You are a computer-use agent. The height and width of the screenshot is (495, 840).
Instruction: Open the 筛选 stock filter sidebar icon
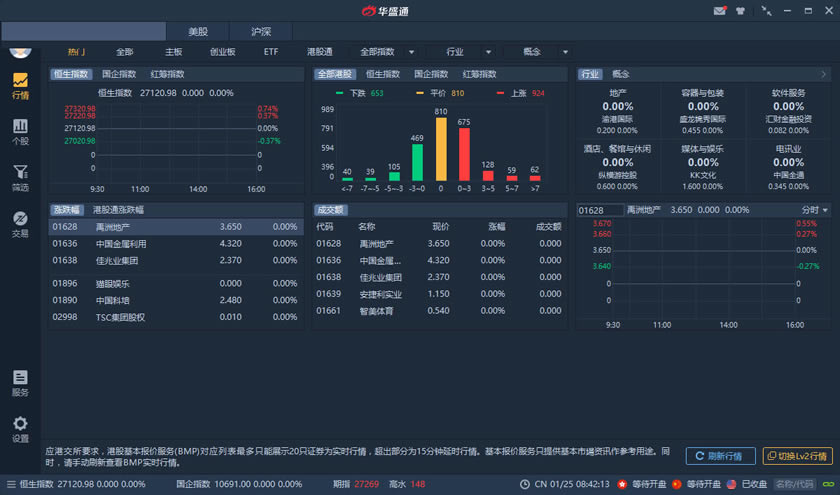coord(20,178)
